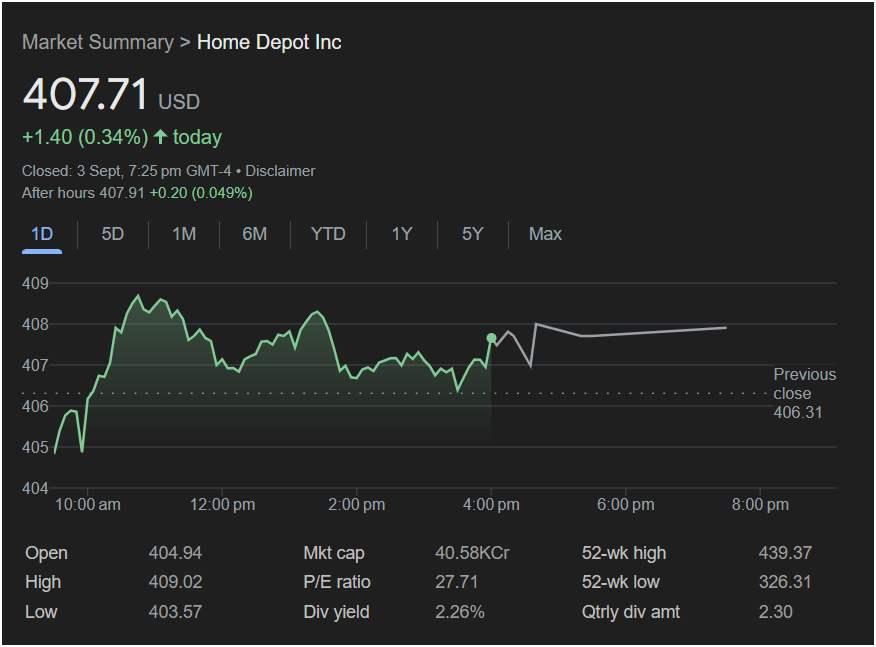
Task: Select the 1D time range tab
Action: click(42, 234)
